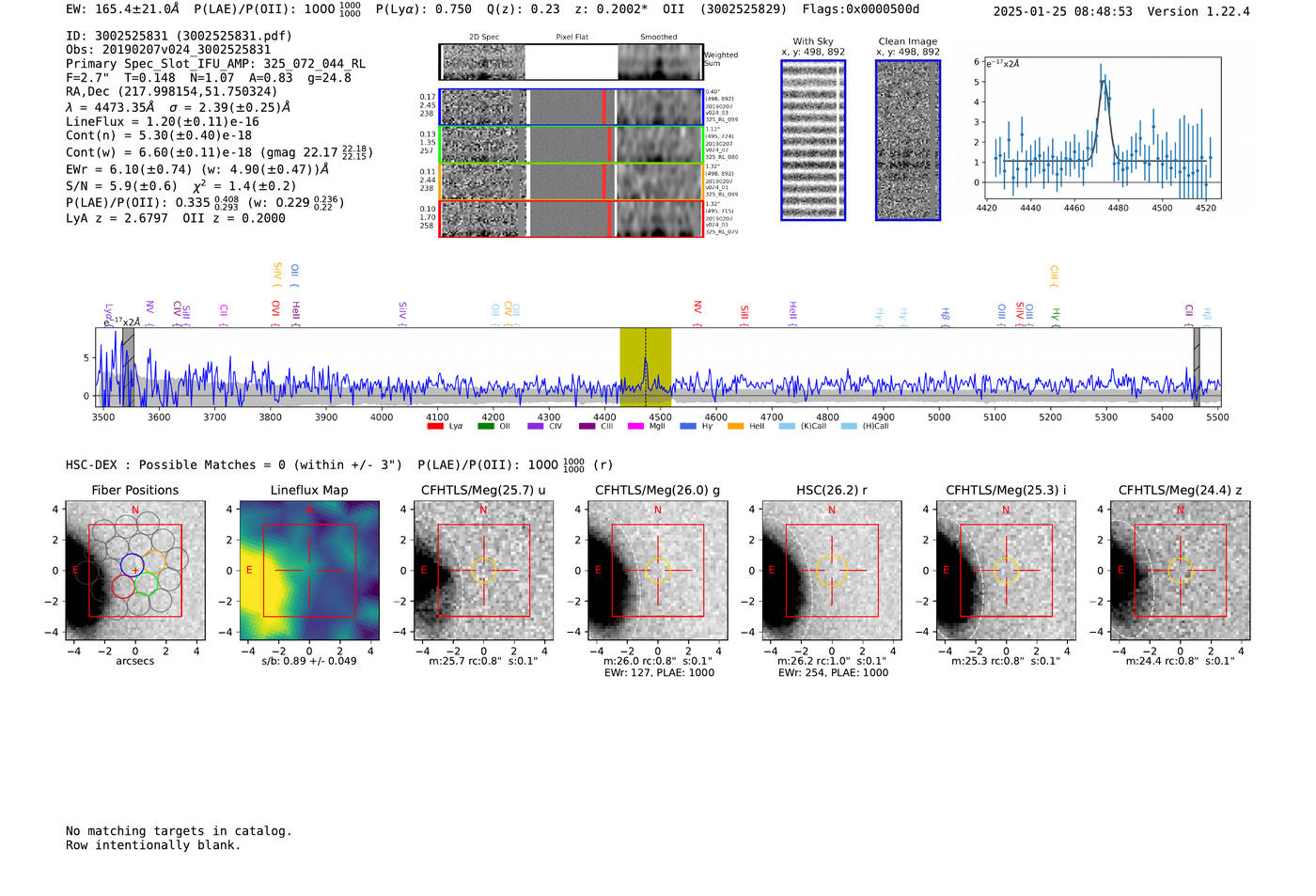Screen dimensions: 1316x896
Task: Click the OII green legend swatch
Action: click(x=485, y=426)
